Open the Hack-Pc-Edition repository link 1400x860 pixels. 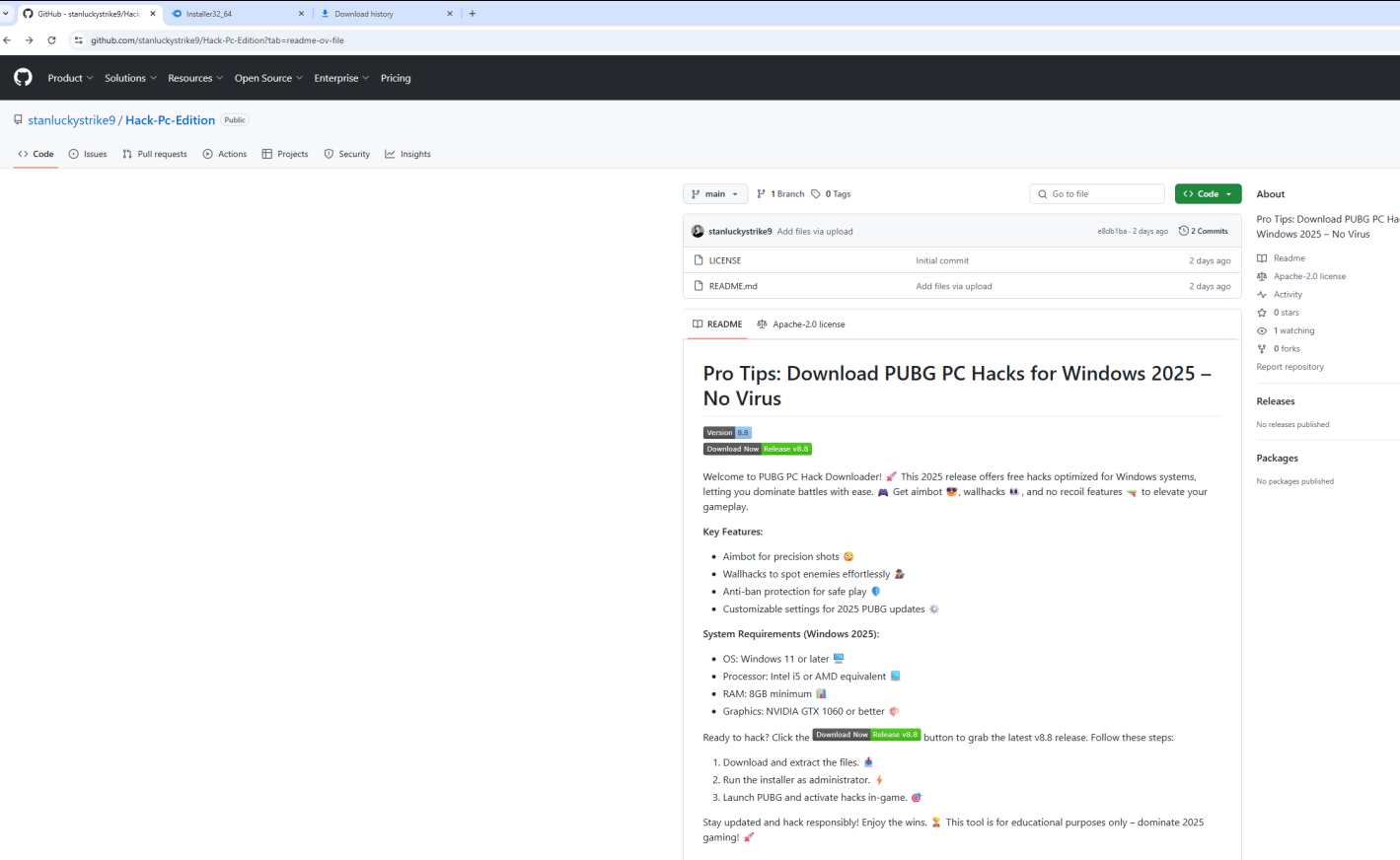click(x=170, y=120)
